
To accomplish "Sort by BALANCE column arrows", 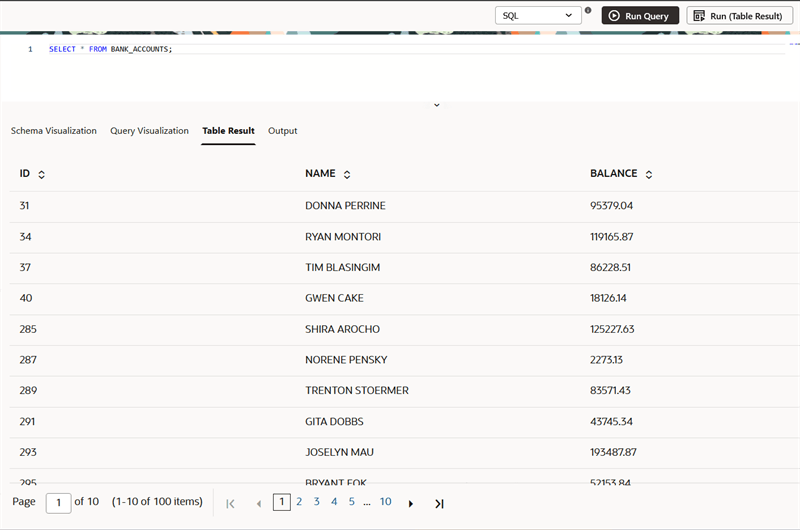I will click(648, 174).
